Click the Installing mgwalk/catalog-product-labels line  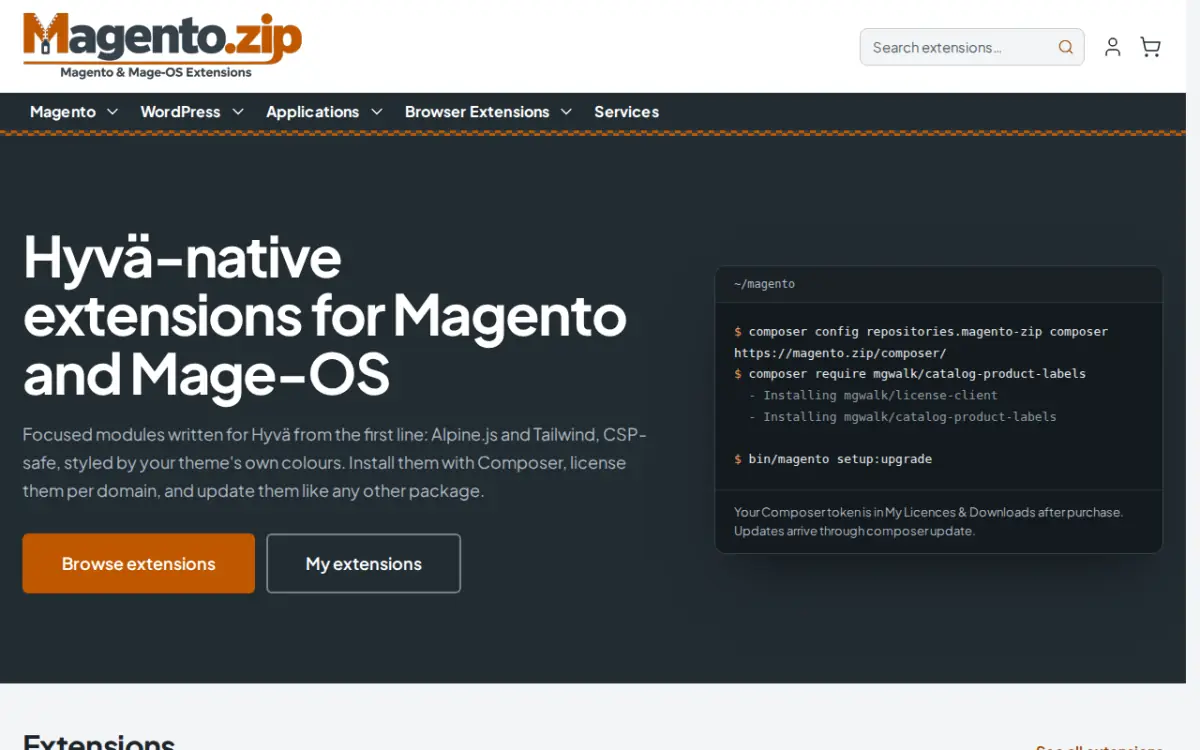point(902,417)
